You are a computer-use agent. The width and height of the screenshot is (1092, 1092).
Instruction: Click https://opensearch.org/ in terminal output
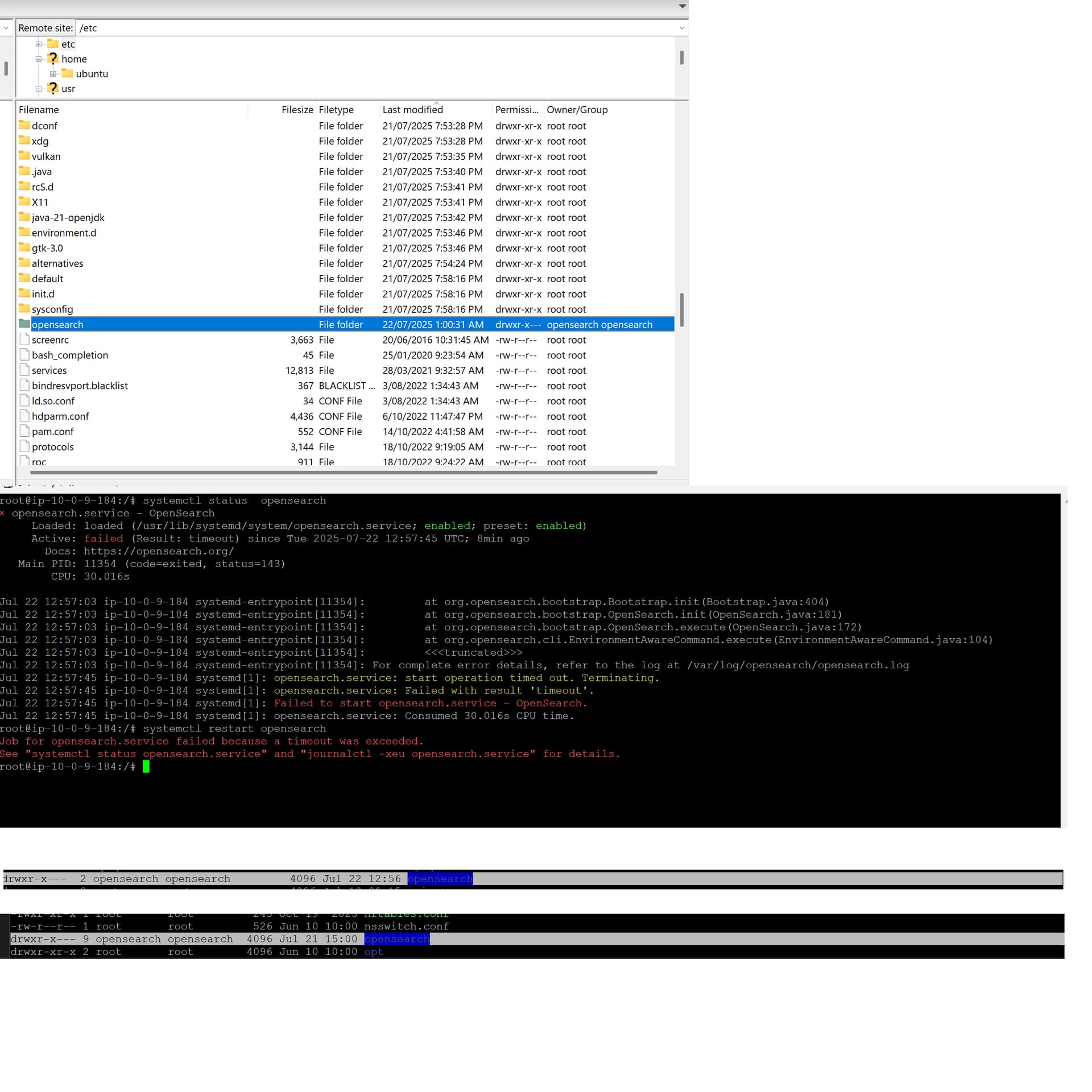[x=159, y=551]
